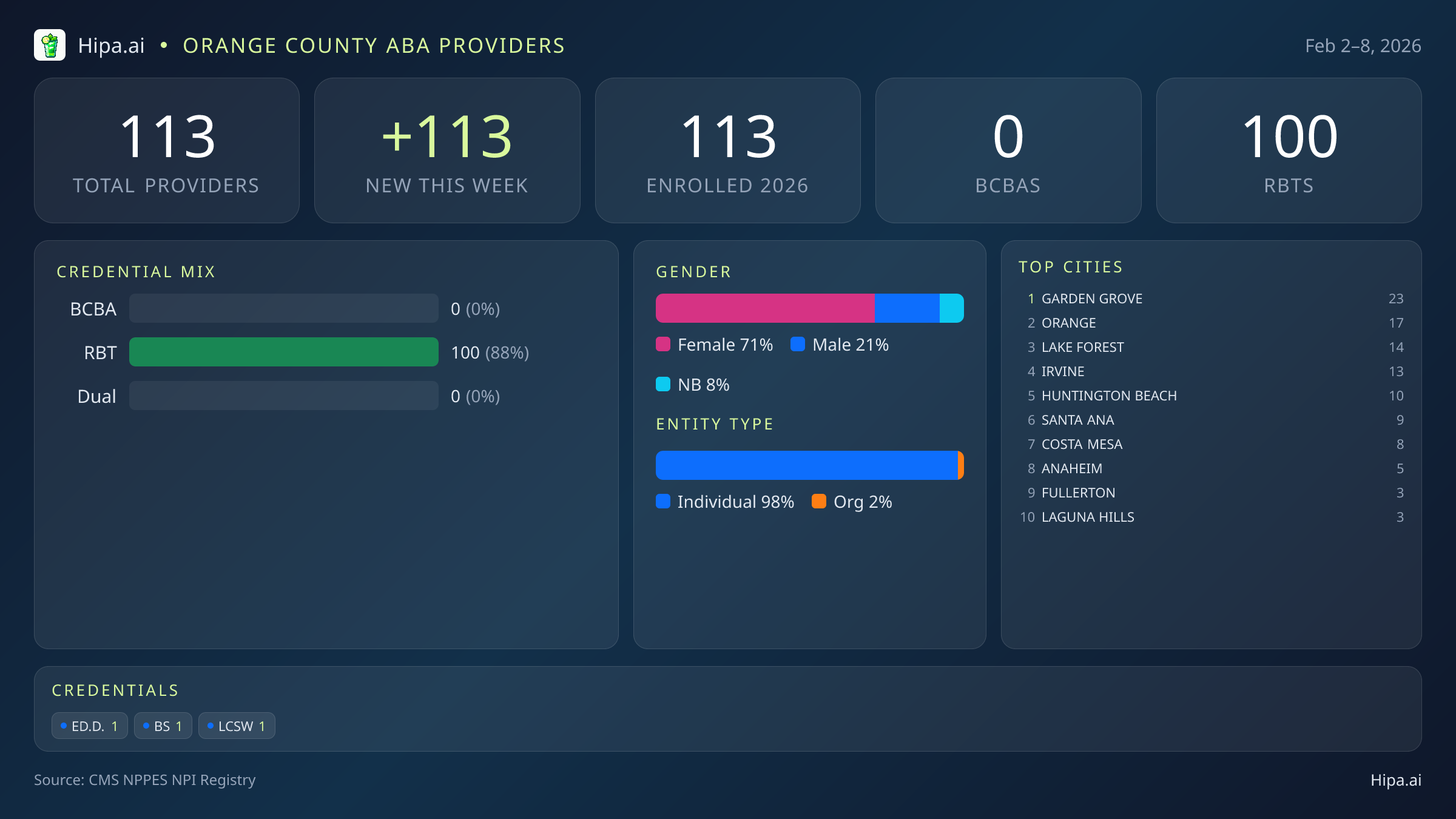Toggle the LCSW 1 credential chip

[237, 725]
